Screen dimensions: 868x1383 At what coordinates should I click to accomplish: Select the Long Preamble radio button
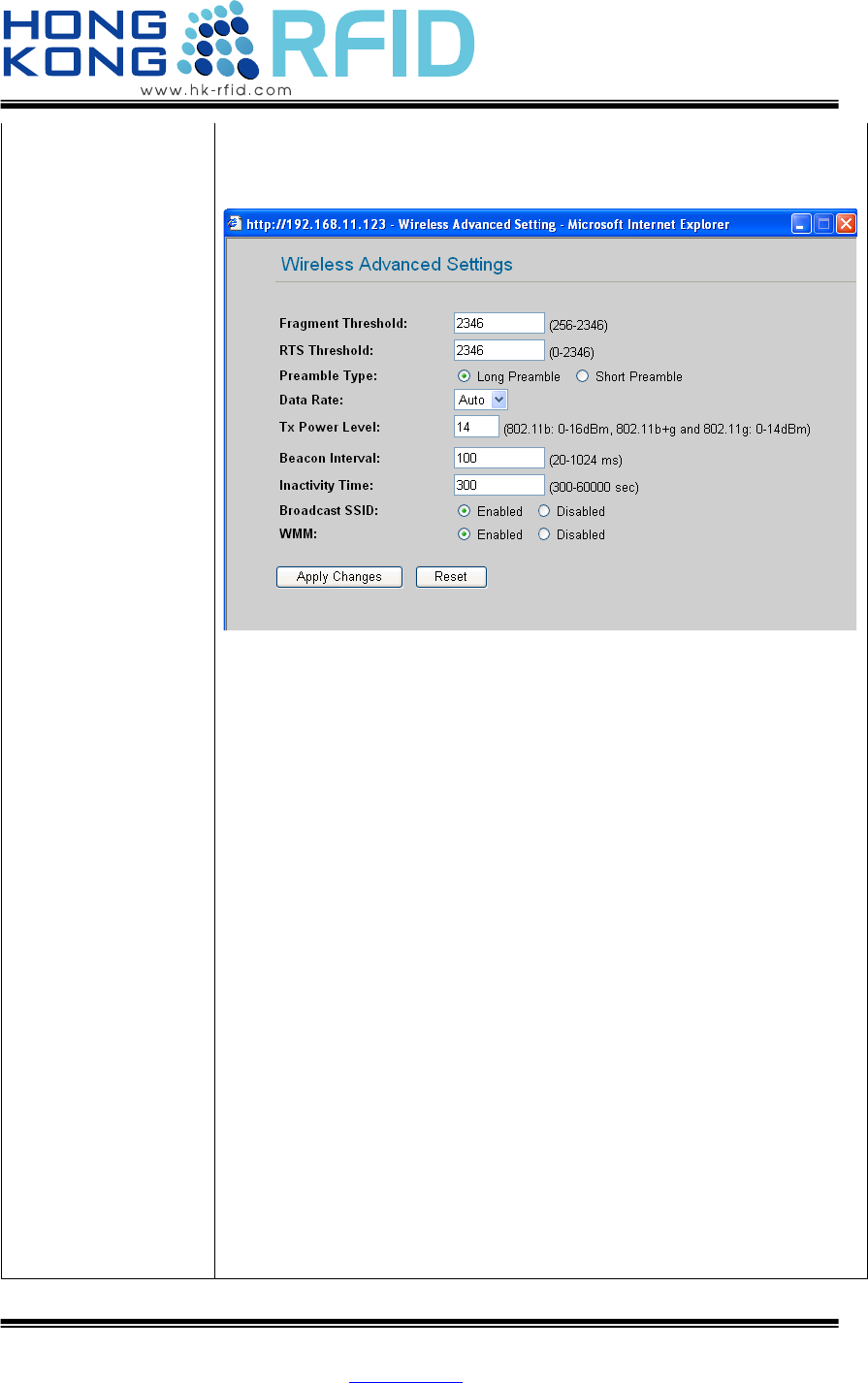[464, 376]
